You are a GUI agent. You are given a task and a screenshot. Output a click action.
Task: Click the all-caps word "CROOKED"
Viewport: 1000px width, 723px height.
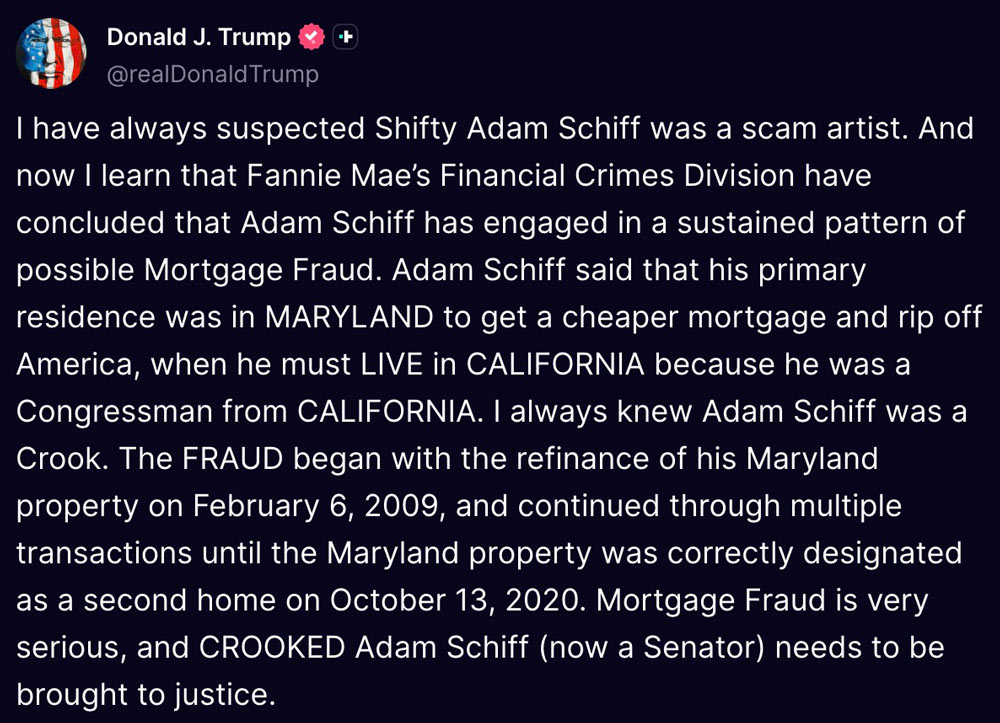click(x=272, y=648)
